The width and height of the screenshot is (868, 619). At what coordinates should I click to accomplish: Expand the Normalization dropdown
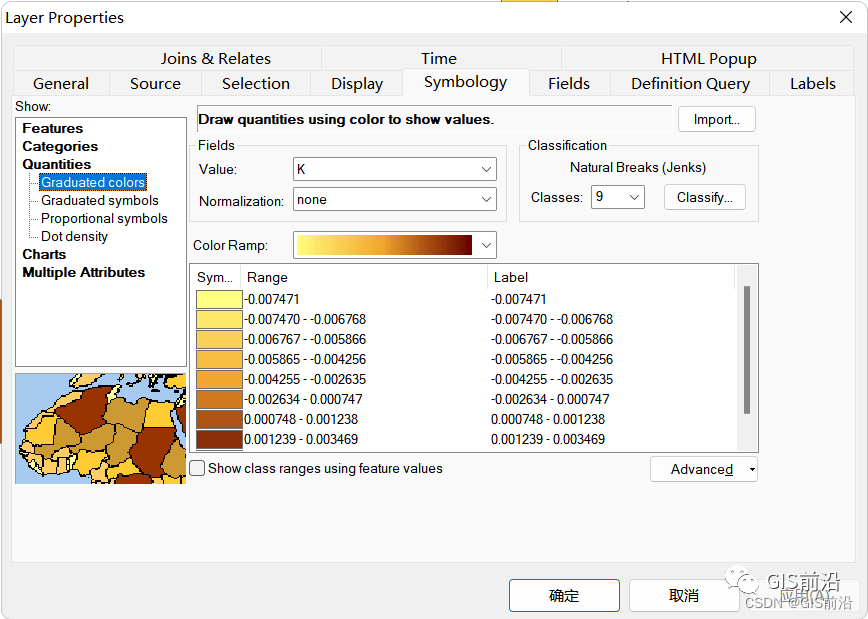click(x=486, y=199)
